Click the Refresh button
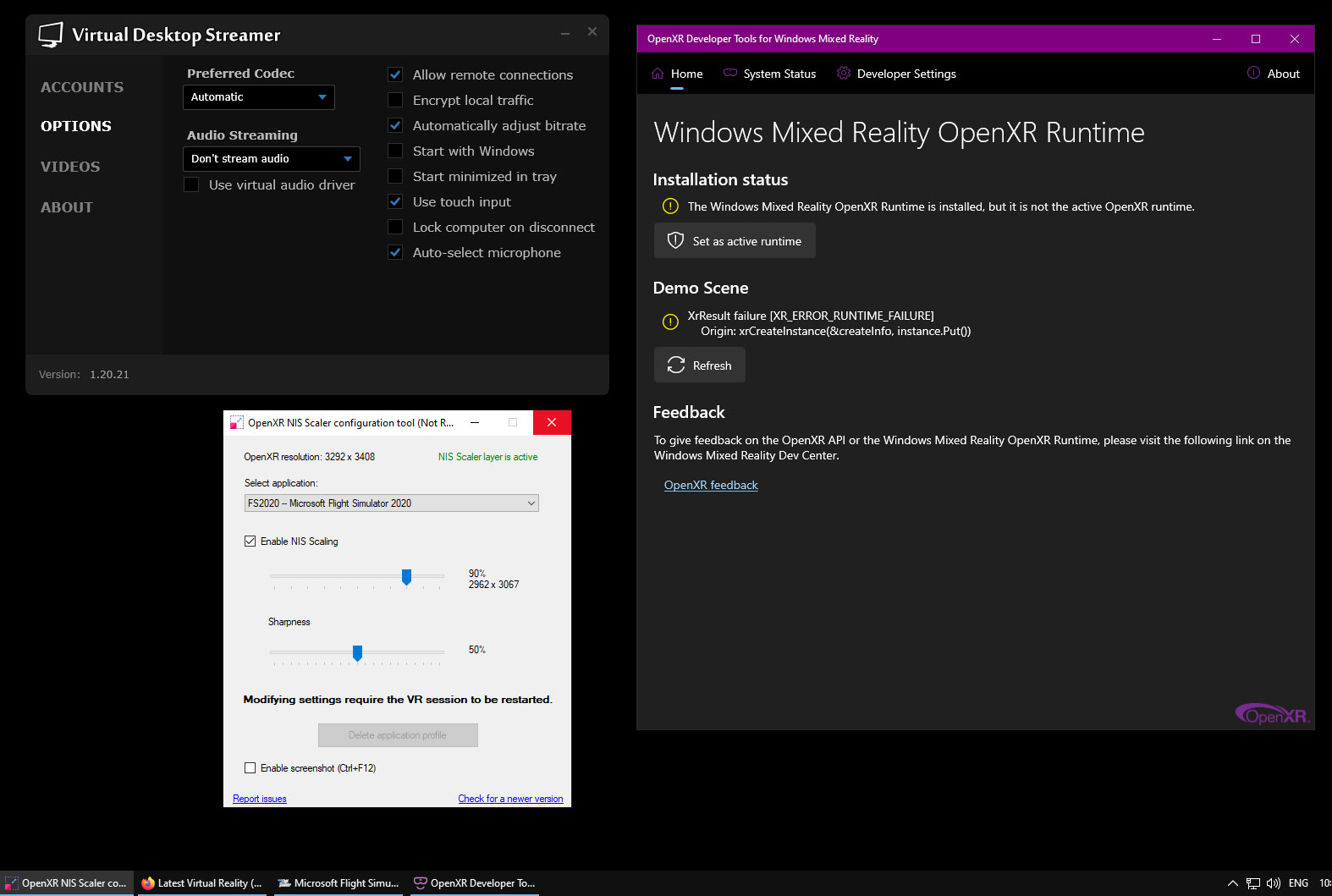 700,365
